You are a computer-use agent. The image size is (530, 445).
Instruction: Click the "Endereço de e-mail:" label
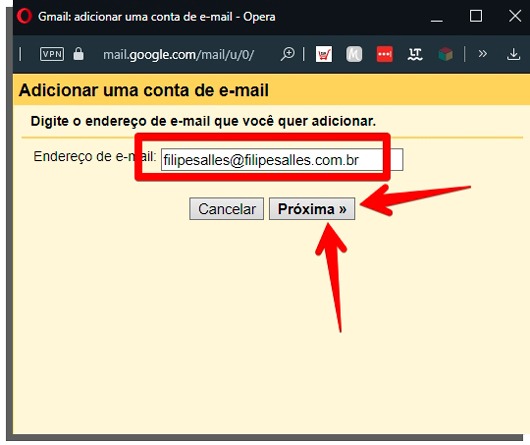(95, 156)
